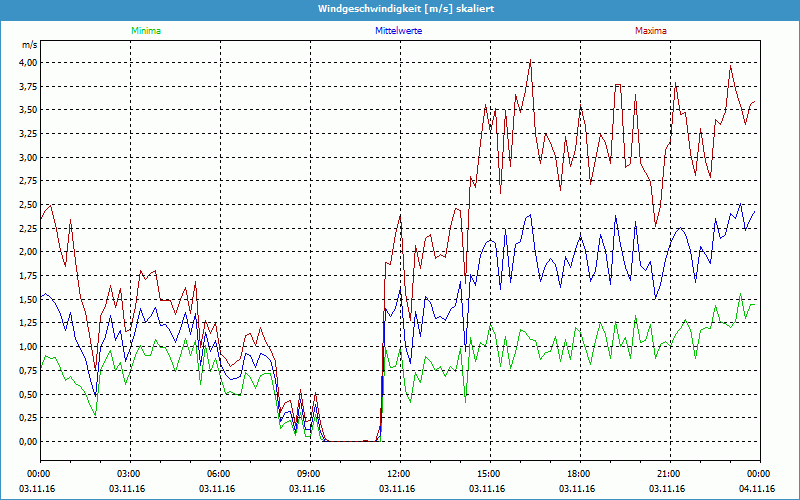Image resolution: width=800 pixels, height=500 pixels.
Task: Click the 12:00 time axis label
Action: pyautogui.click(x=400, y=474)
